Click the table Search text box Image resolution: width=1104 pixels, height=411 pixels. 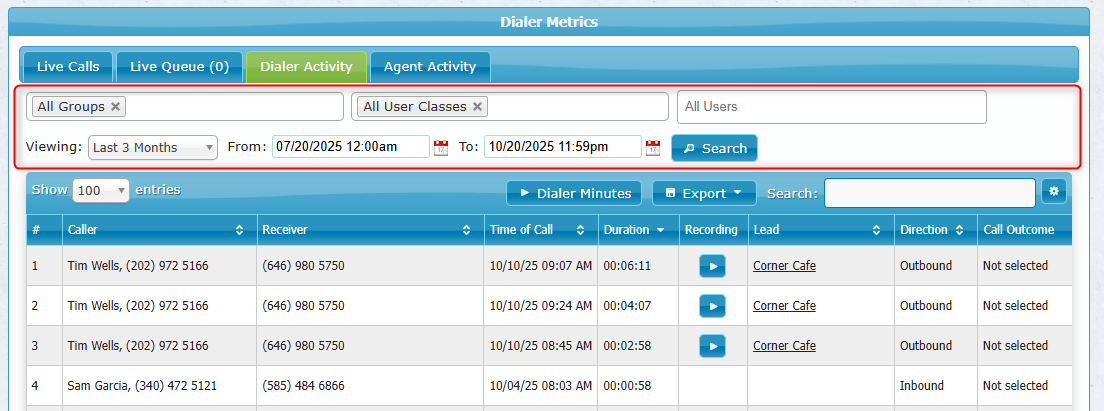click(929, 193)
